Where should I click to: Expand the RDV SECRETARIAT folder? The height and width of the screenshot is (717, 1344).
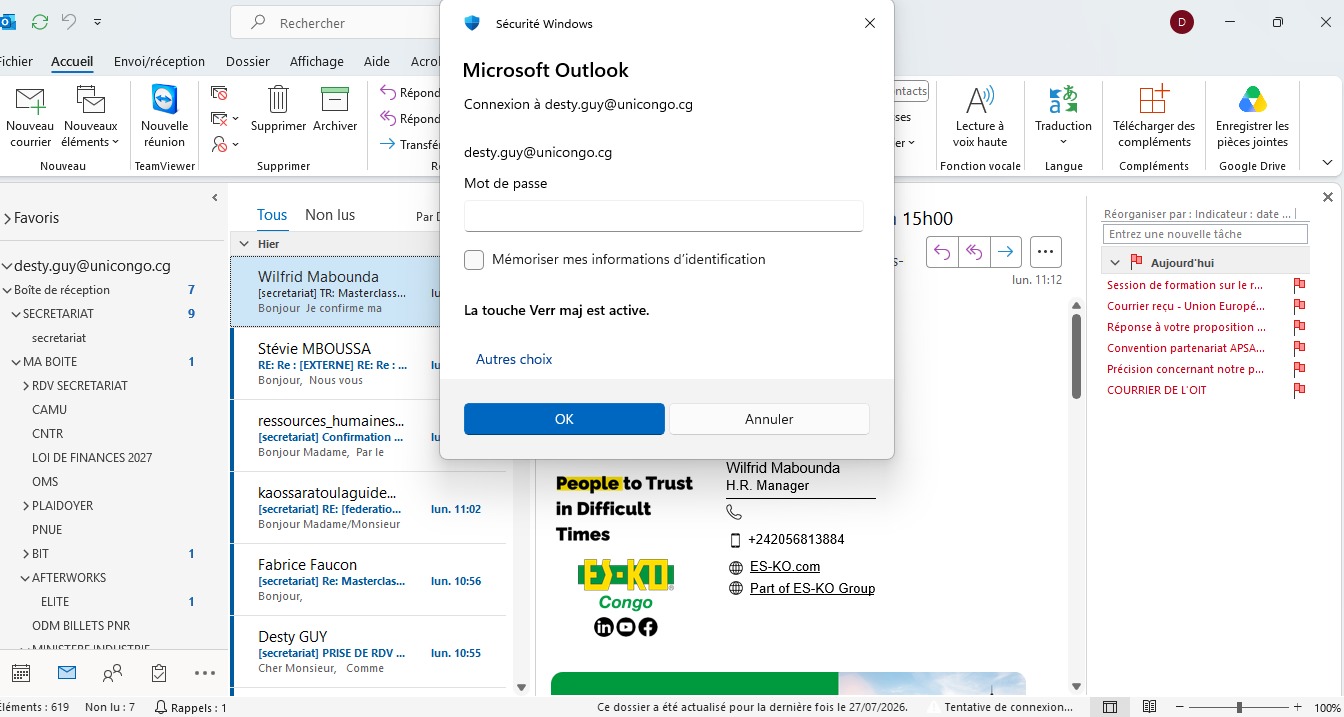(26, 386)
